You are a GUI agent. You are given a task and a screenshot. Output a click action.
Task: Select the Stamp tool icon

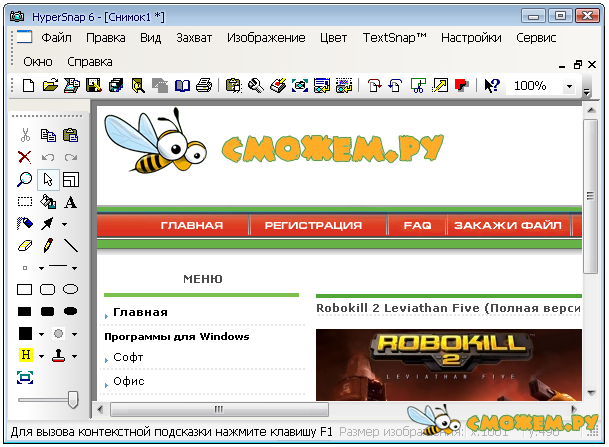(58, 355)
